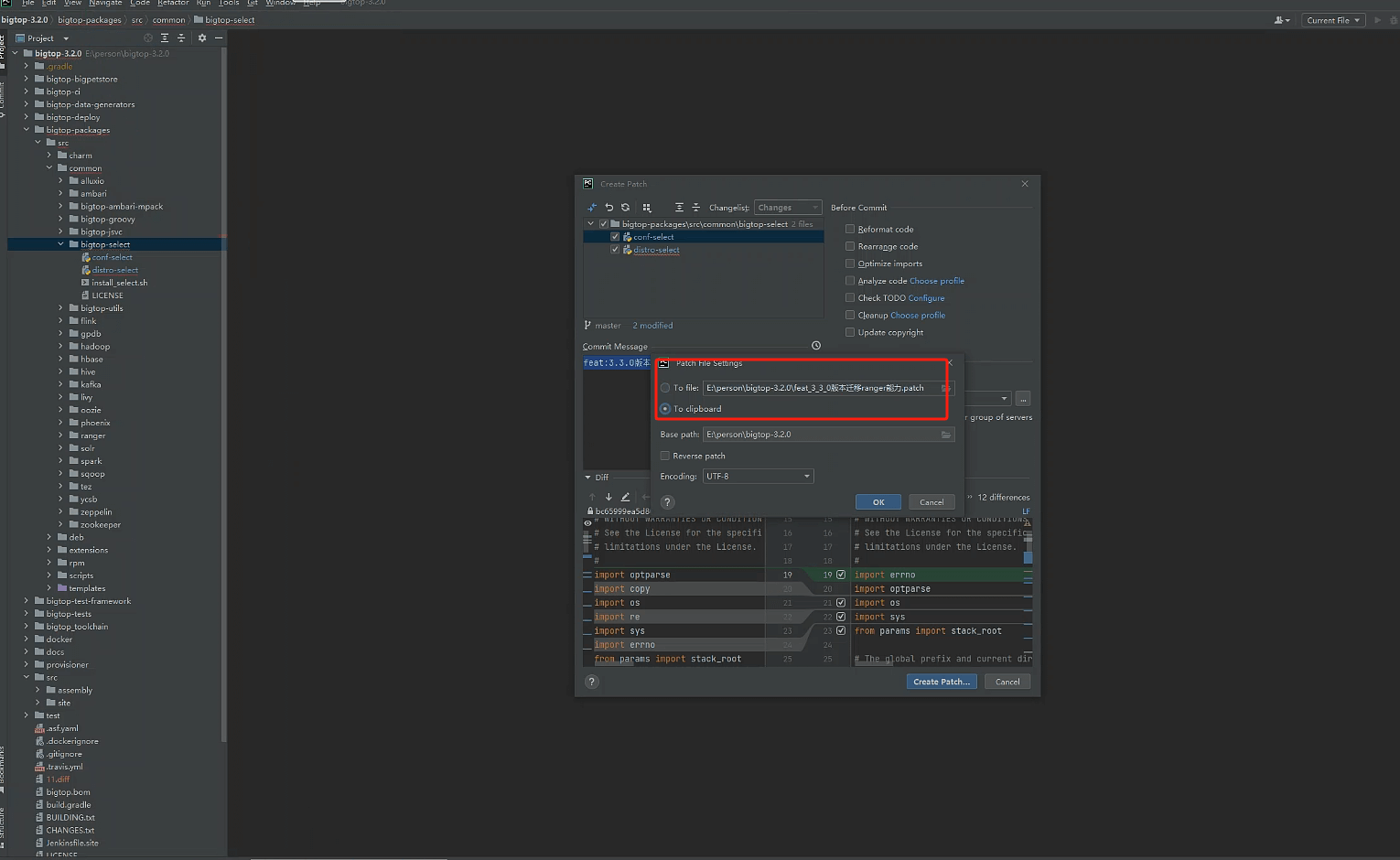Open the Tools menu
The height and width of the screenshot is (860, 1400).
click(x=229, y=3)
